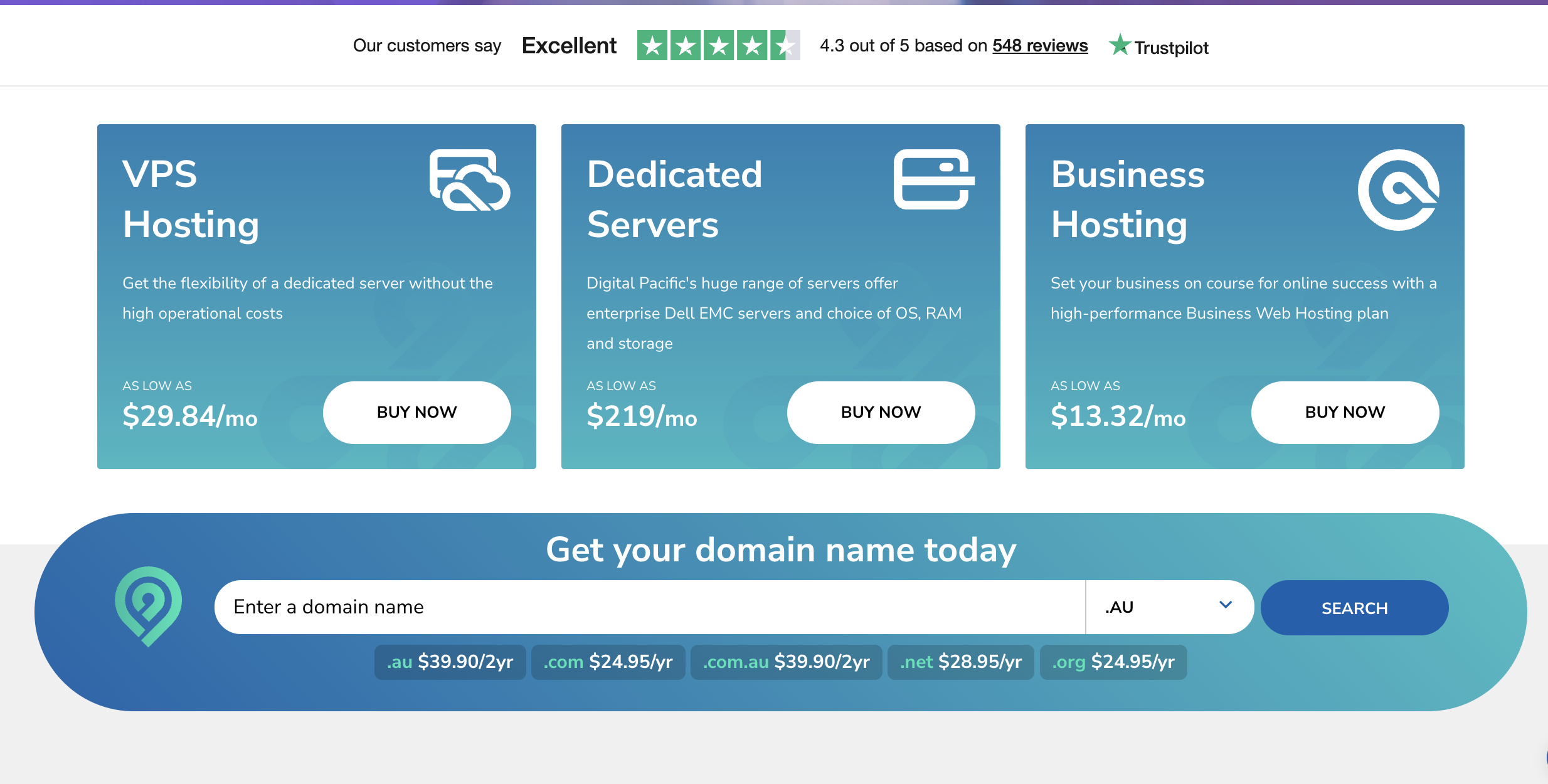Image resolution: width=1548 pixels, height=784 pixels.
Task: Click the Trustpilot wordmark logo
Action: coord(1172,47)
